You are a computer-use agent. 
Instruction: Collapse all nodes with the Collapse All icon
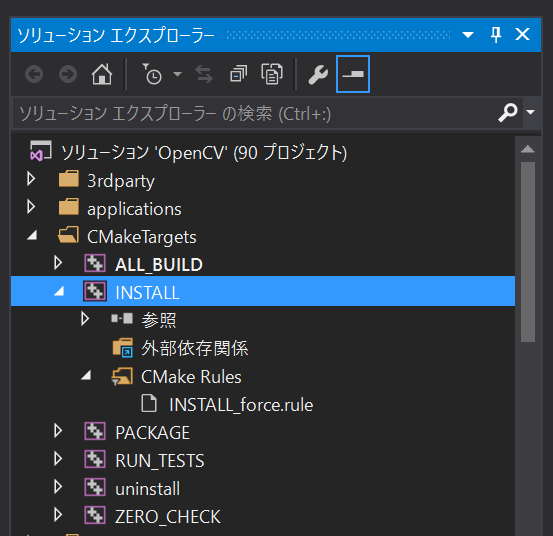pyautogui.click(x=239, y=74)
